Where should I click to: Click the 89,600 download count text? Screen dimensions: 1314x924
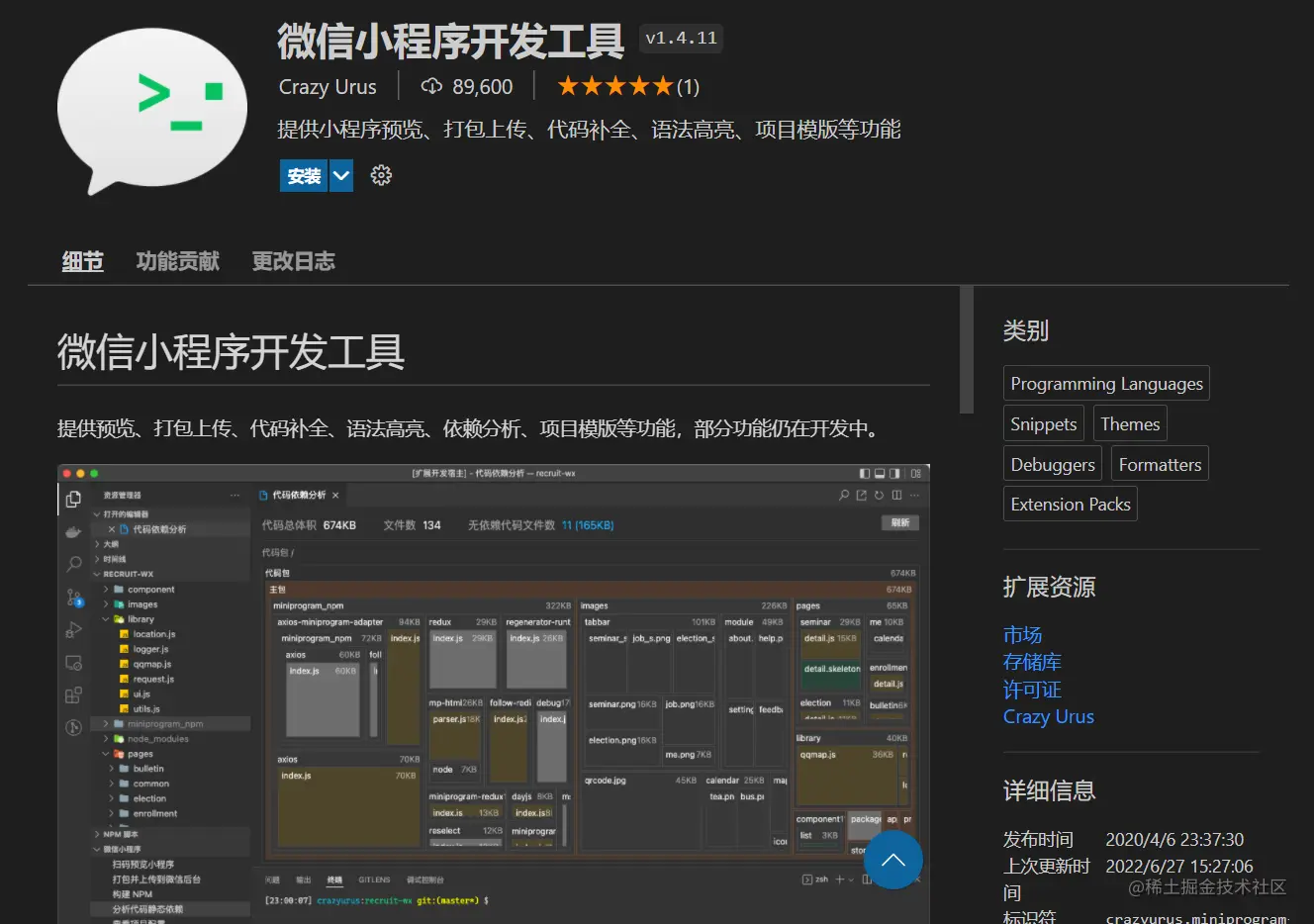[x=483, y=87]
